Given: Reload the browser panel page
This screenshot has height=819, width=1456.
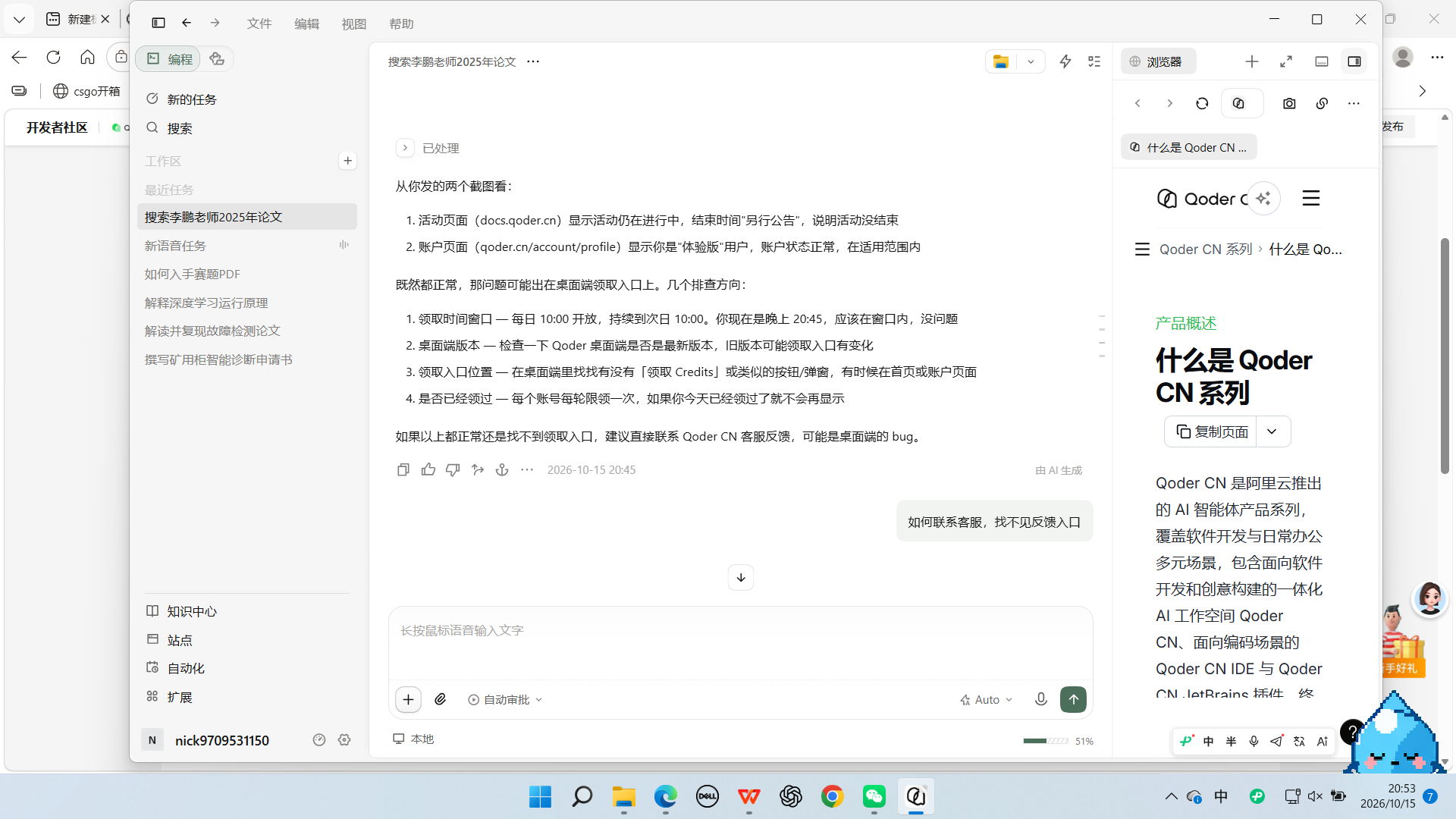Looking at the screenshot, I should point(1202,103).
